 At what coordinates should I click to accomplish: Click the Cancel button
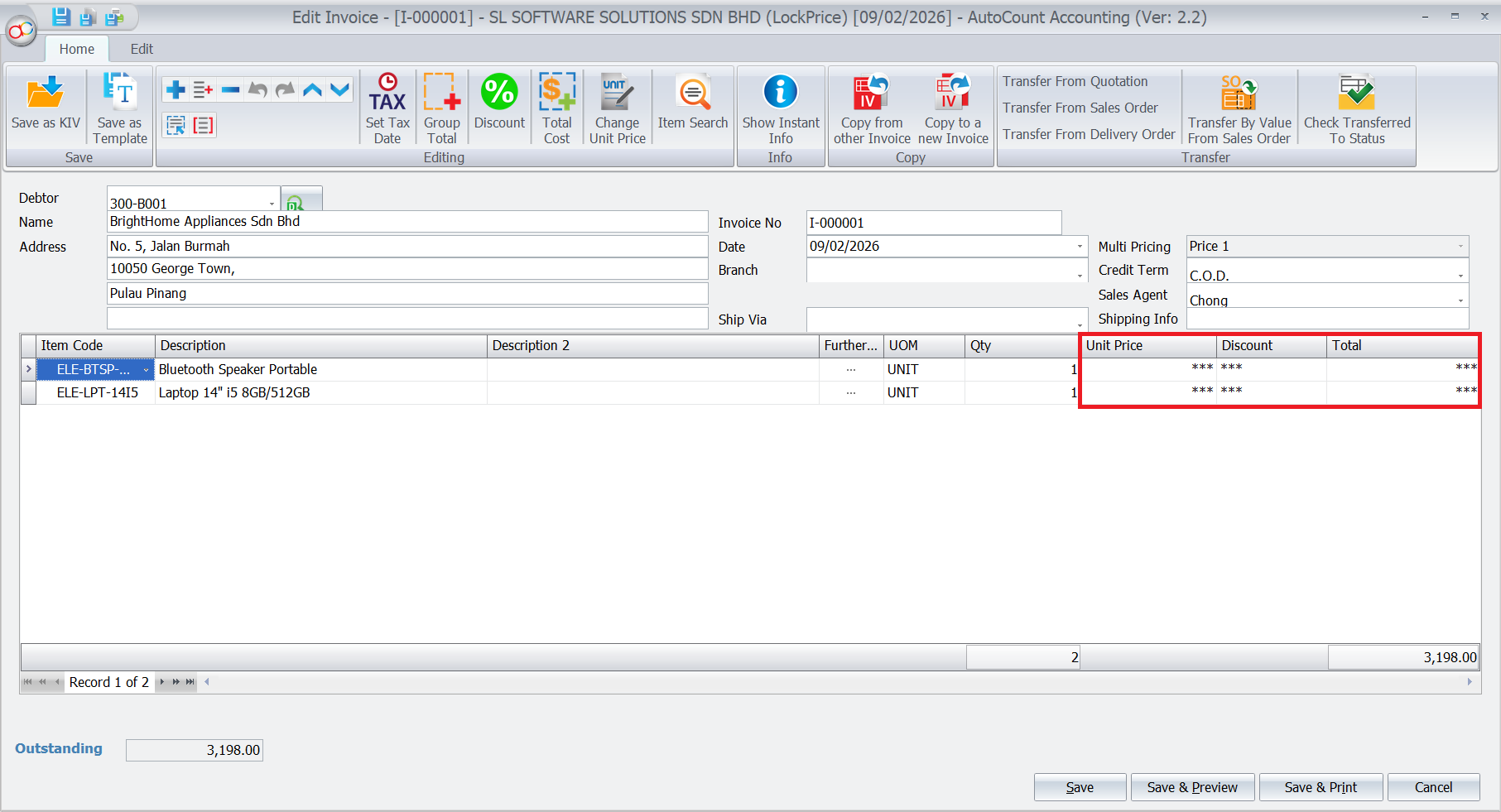coord(1432,787)
